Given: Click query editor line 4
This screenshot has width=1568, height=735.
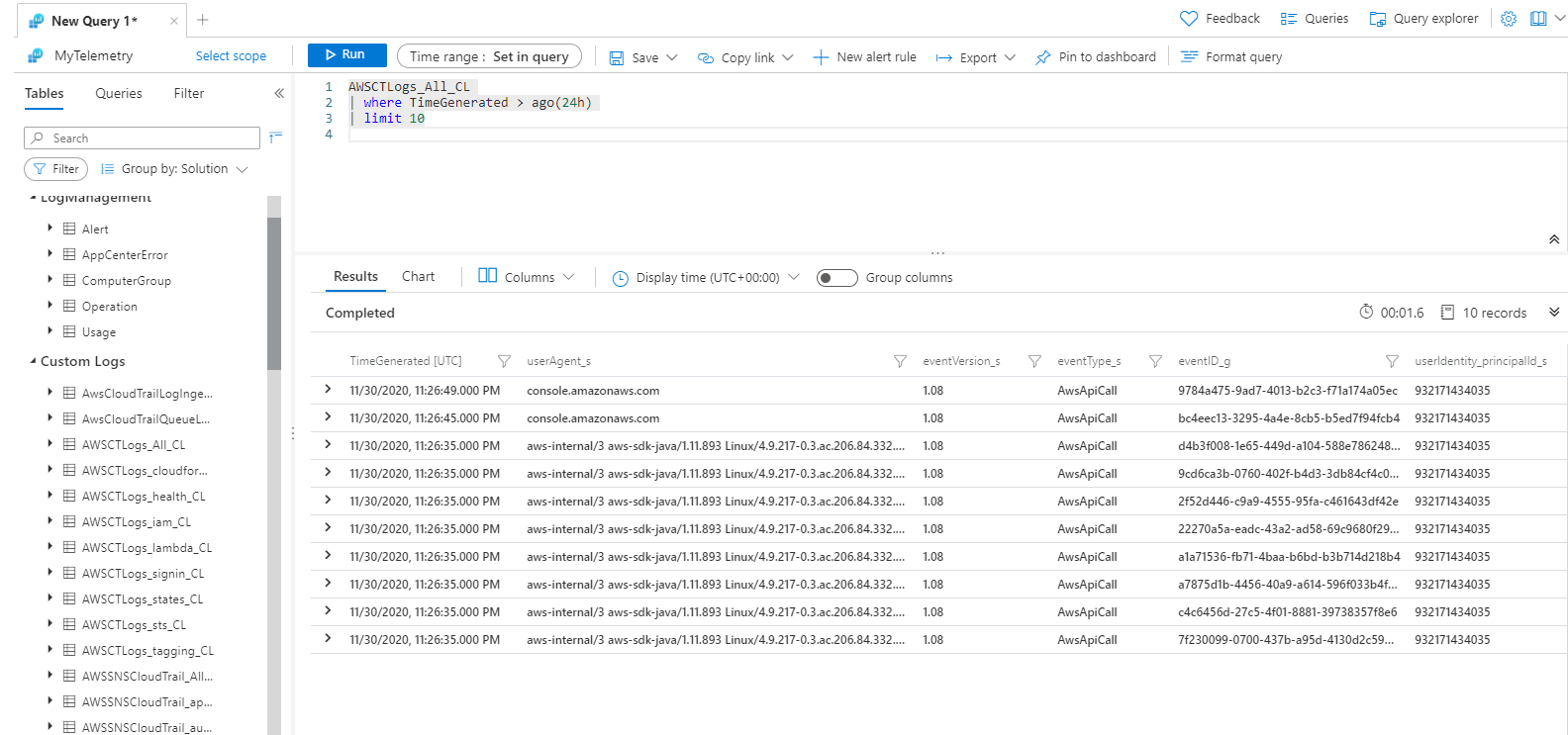Looking at the screenshot, I should (x=955, y=135).
